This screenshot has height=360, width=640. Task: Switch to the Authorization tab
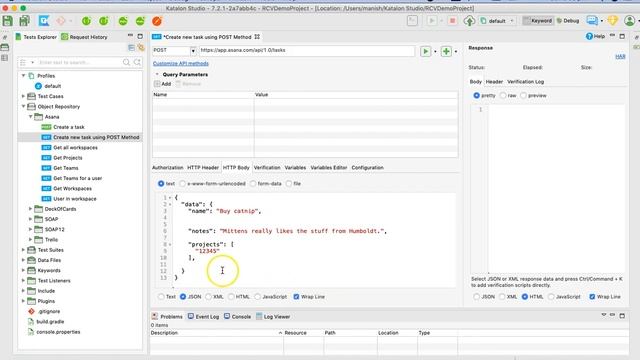click(167, 168)
